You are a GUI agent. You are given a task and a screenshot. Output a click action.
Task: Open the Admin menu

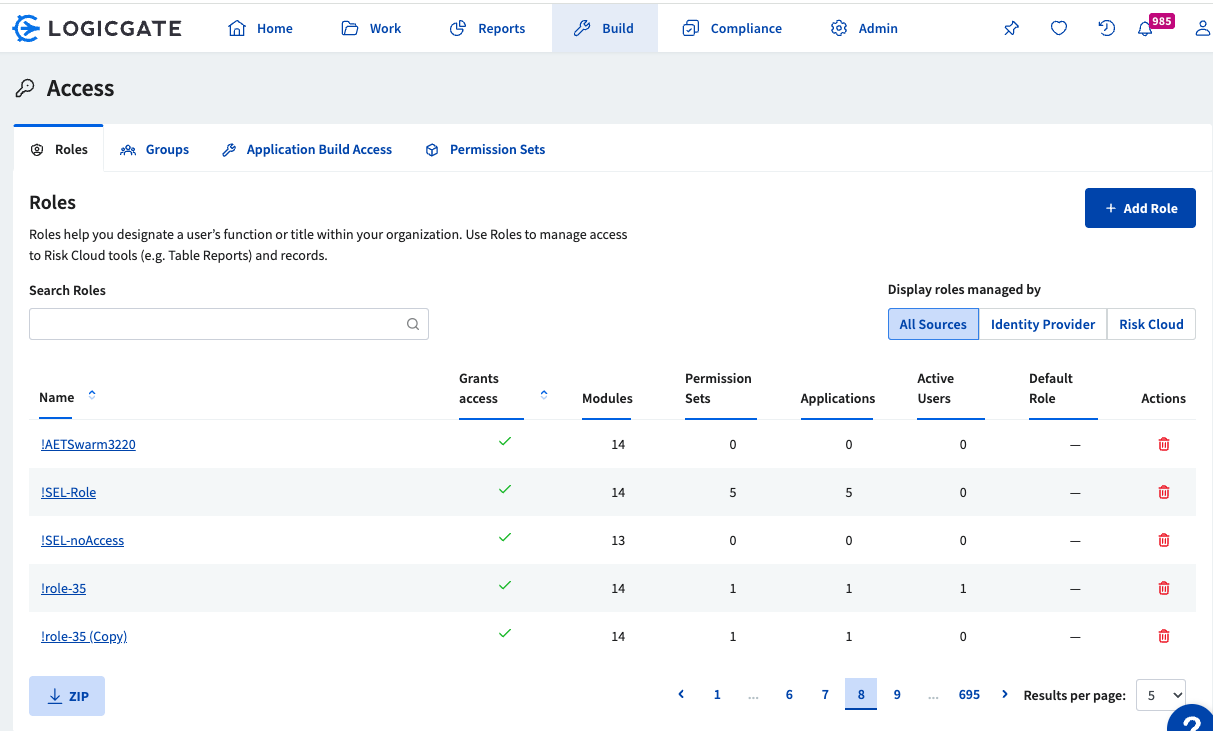coord(864,28)
